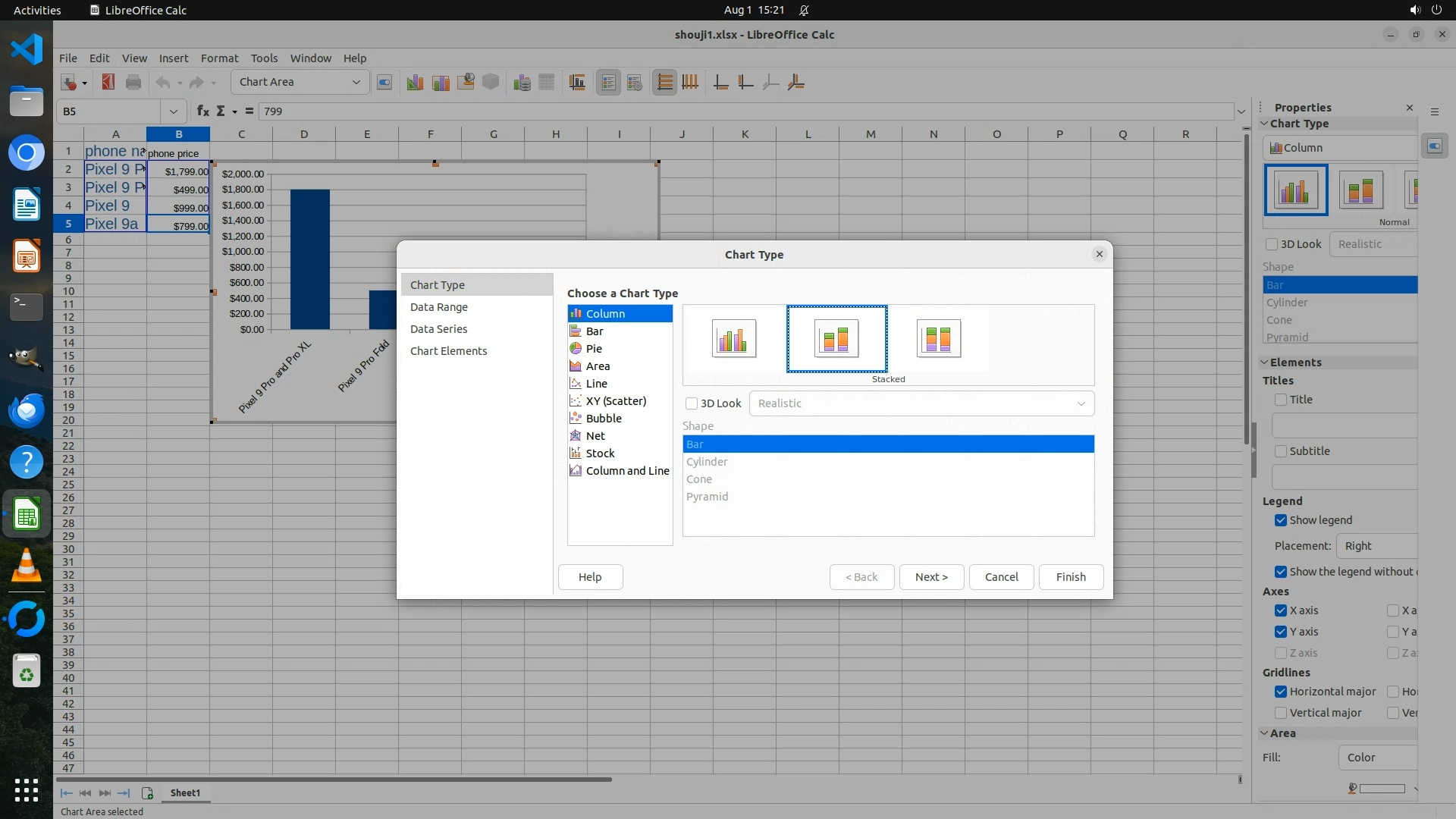Click the Next button

click(x=931, y=577)
